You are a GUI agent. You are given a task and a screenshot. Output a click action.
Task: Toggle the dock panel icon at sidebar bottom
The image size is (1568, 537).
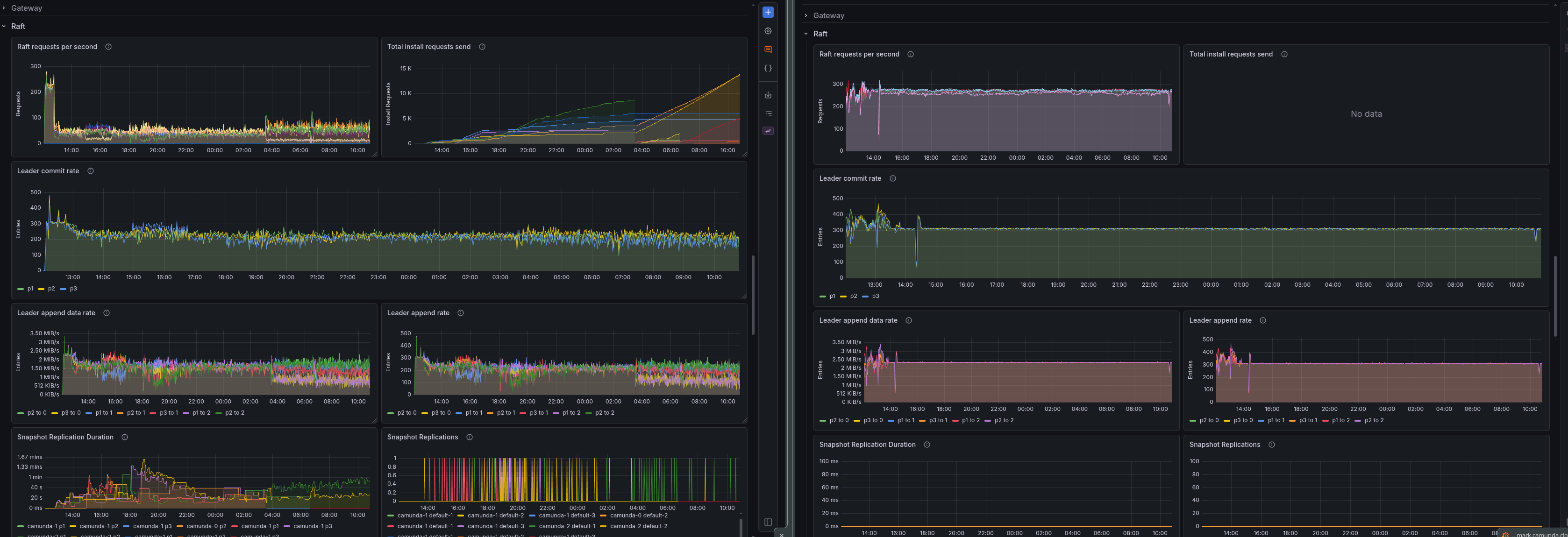tap(768, 522)
